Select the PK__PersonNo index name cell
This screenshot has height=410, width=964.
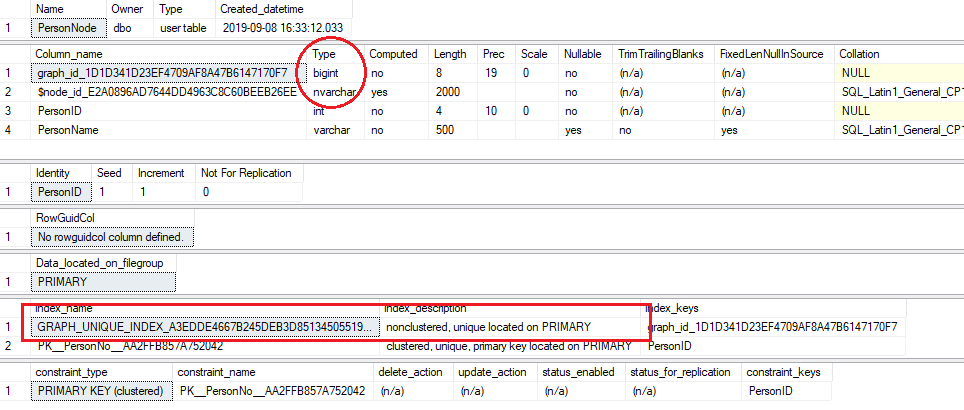point(143,346)
